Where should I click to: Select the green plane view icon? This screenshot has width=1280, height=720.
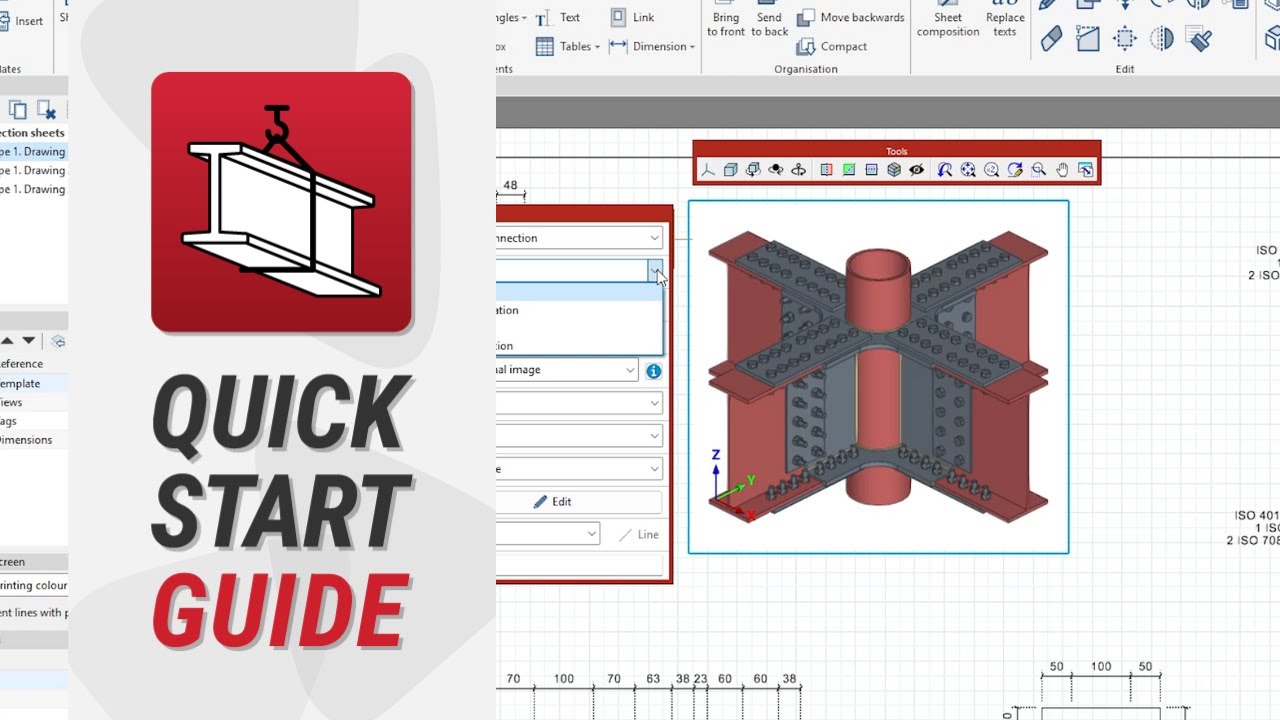click(x=849, y=170)
